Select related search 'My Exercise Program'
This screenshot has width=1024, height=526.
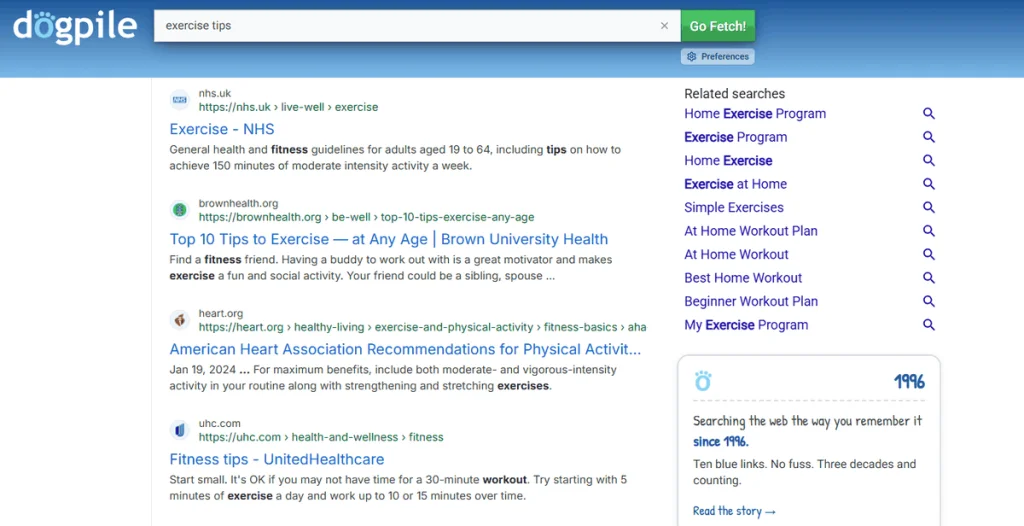[746, 325]
